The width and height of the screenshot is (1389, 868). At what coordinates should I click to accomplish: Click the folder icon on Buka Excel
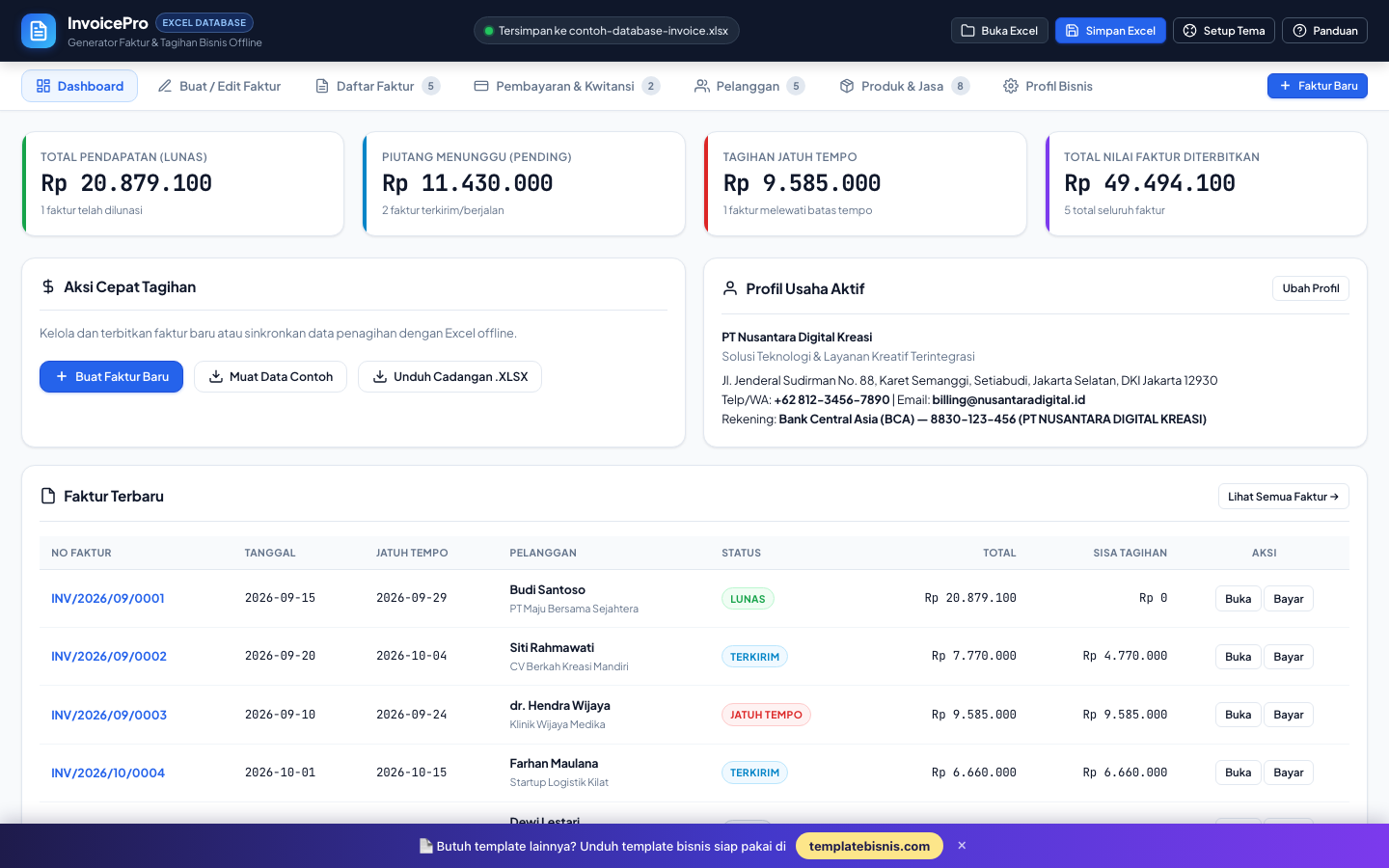pos(968,31)
